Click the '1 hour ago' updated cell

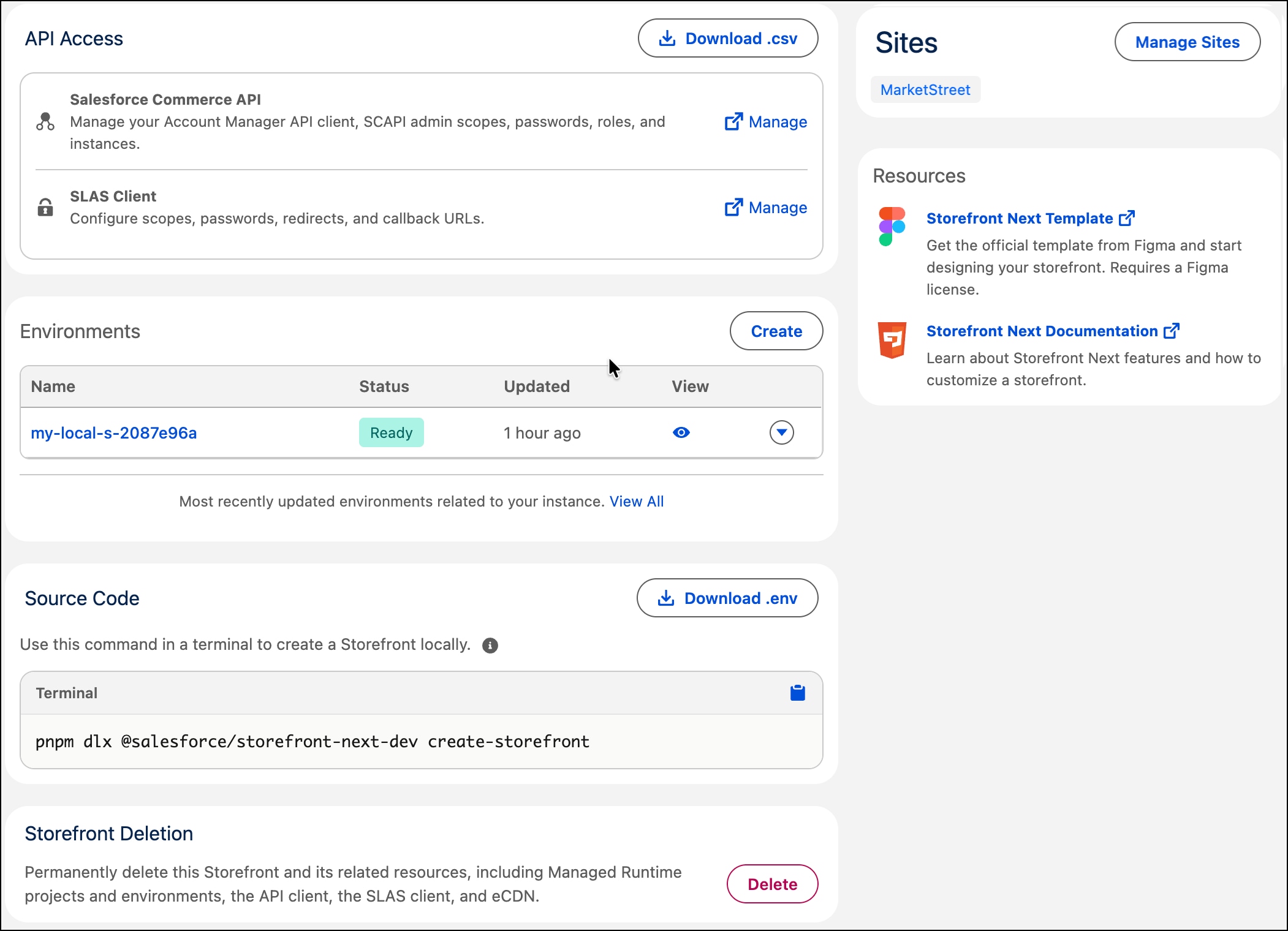[542, 433]
